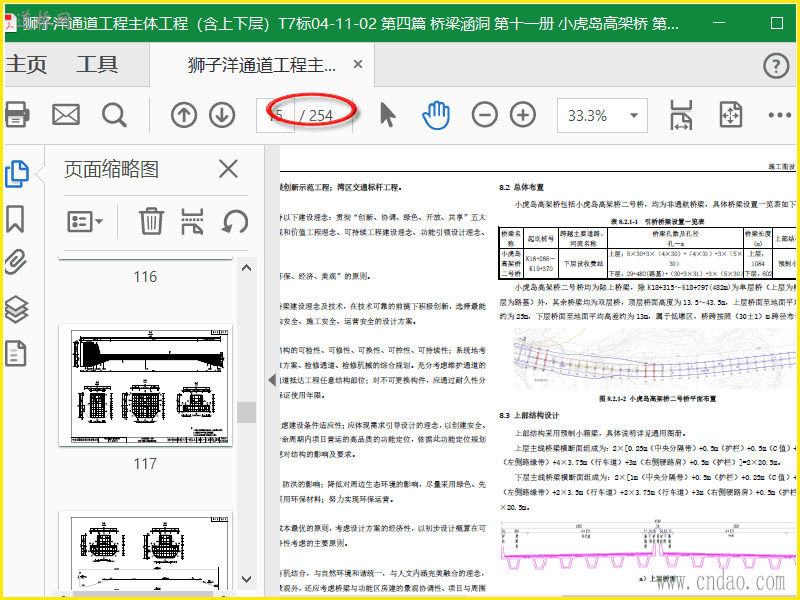Switch to the 工具 tab
The height and width of the screenshot is (600, 800).
point(97,65)
